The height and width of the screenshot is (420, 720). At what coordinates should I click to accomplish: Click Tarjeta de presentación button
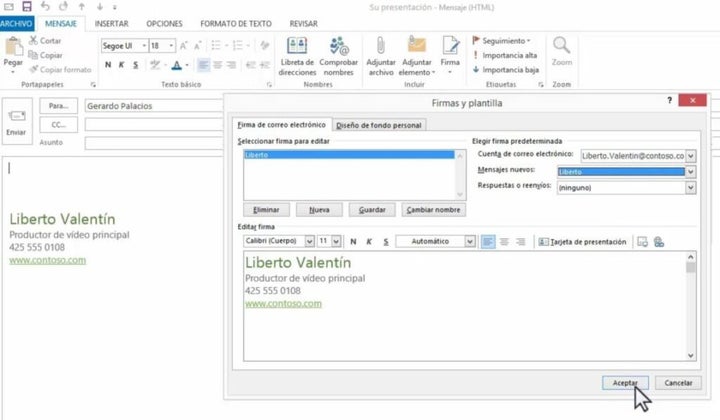coord(583,242)
